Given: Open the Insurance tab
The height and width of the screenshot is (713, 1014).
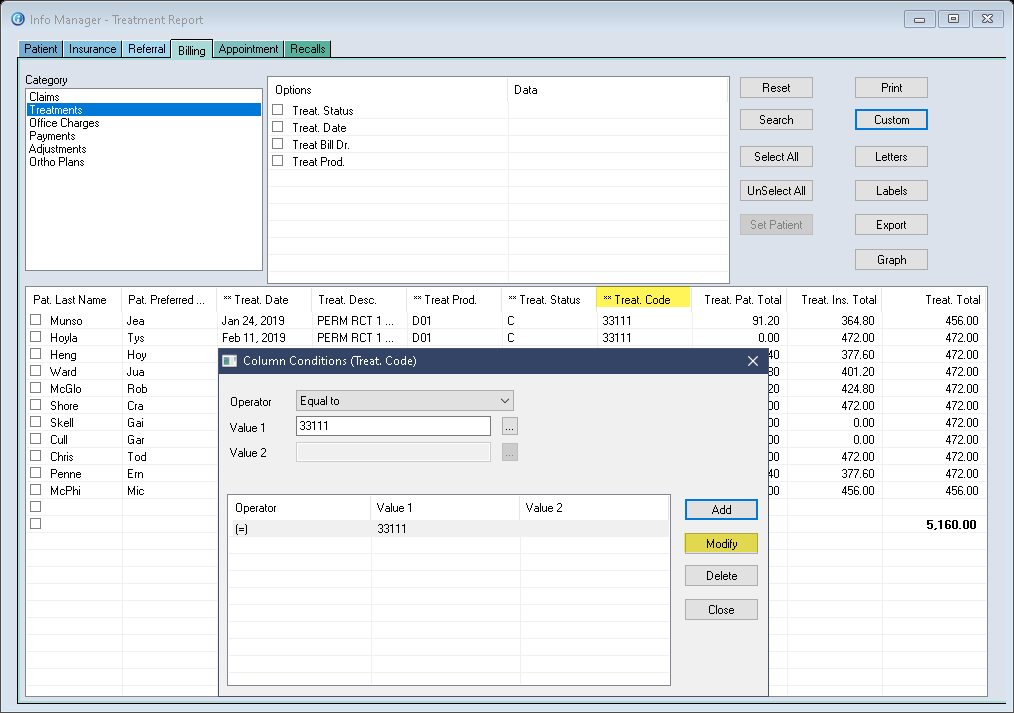Looking at the screenshot, I should point(93,49).
